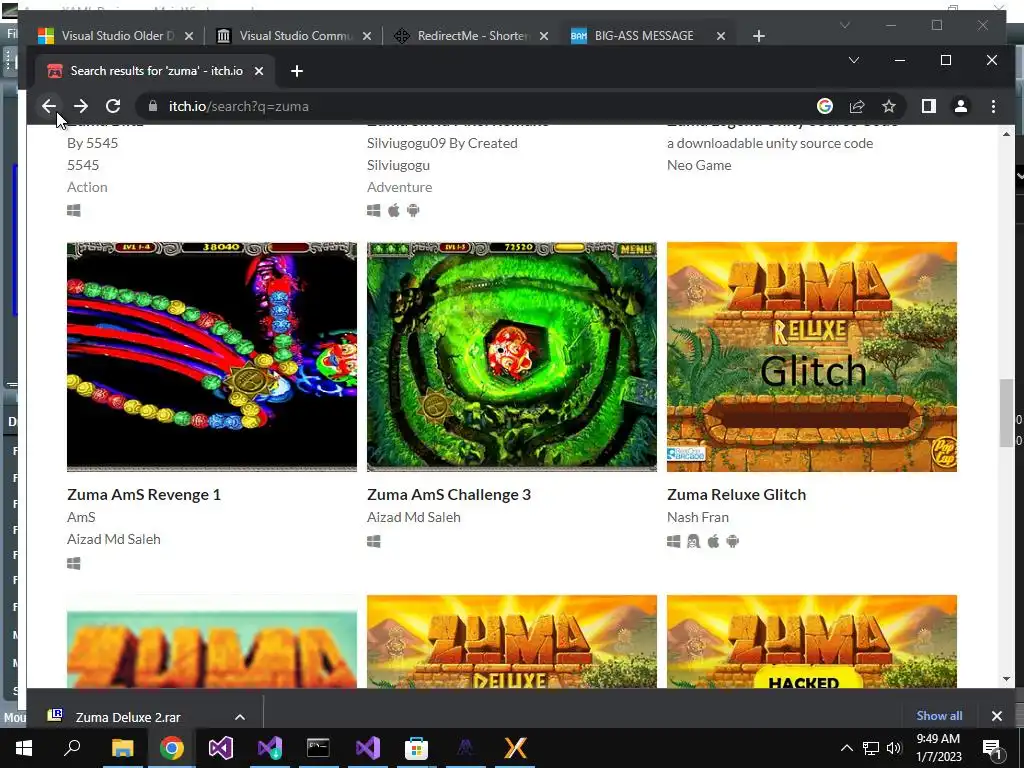Expand options for Zuma Deluxe 2.rar download
The width and height of the screenshot is (1024, 768).
[240, 717]
